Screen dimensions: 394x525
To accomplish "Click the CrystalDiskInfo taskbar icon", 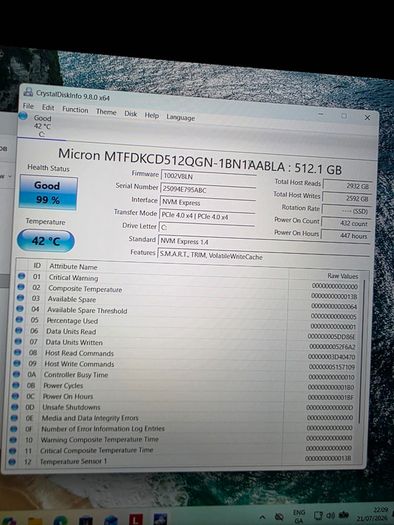I will click(x=160, y=519).
